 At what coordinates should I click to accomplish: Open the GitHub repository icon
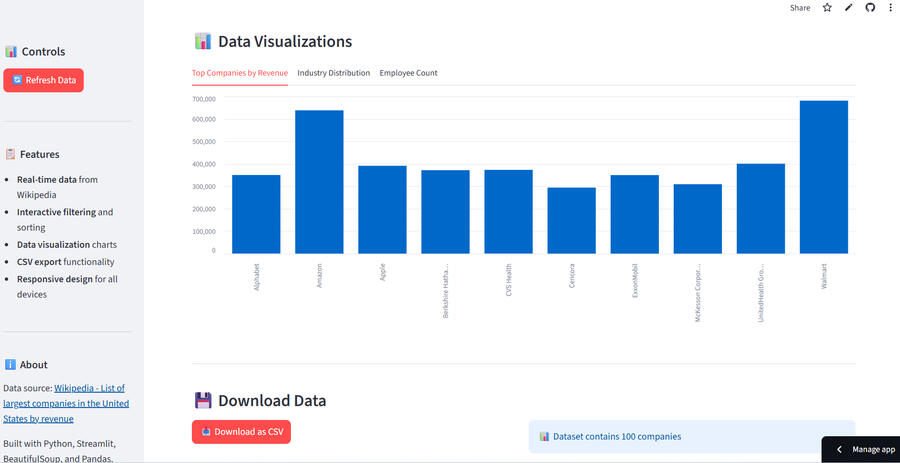point(870,8)
